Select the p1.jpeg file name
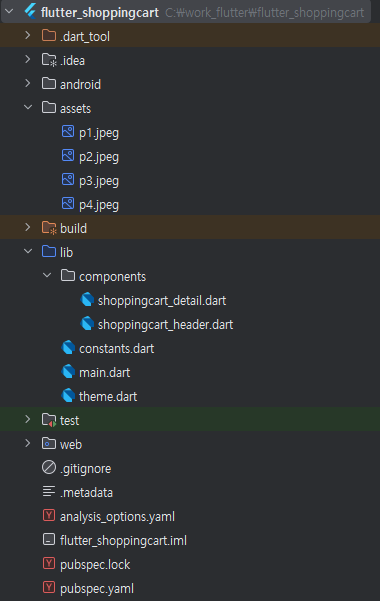This screenshot has height=601, width=380. pos(99,133)
